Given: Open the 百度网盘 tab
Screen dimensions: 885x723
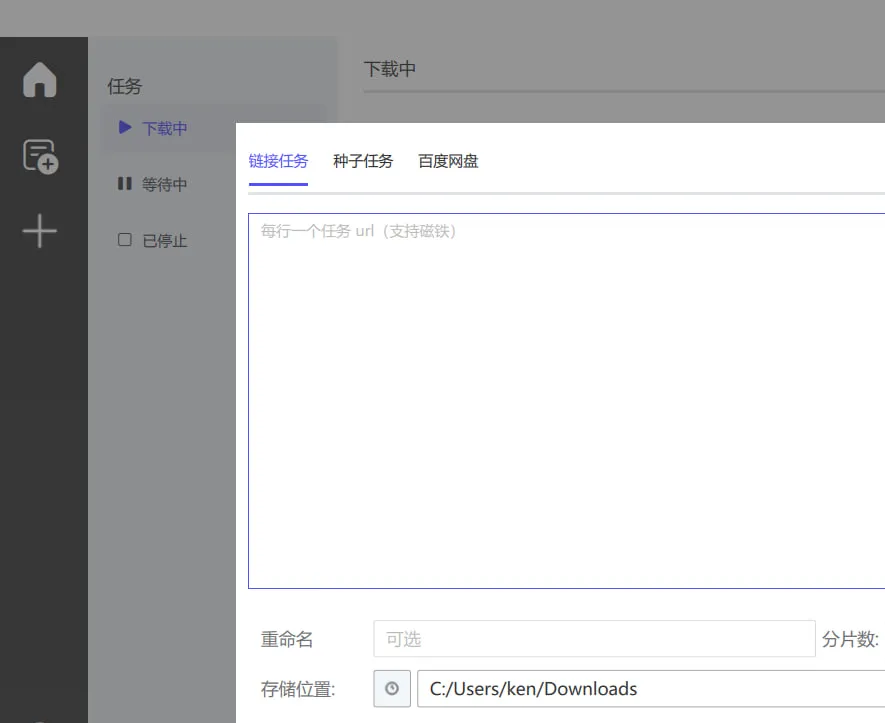Looking at the screenshot, I should tap(448, 160).
